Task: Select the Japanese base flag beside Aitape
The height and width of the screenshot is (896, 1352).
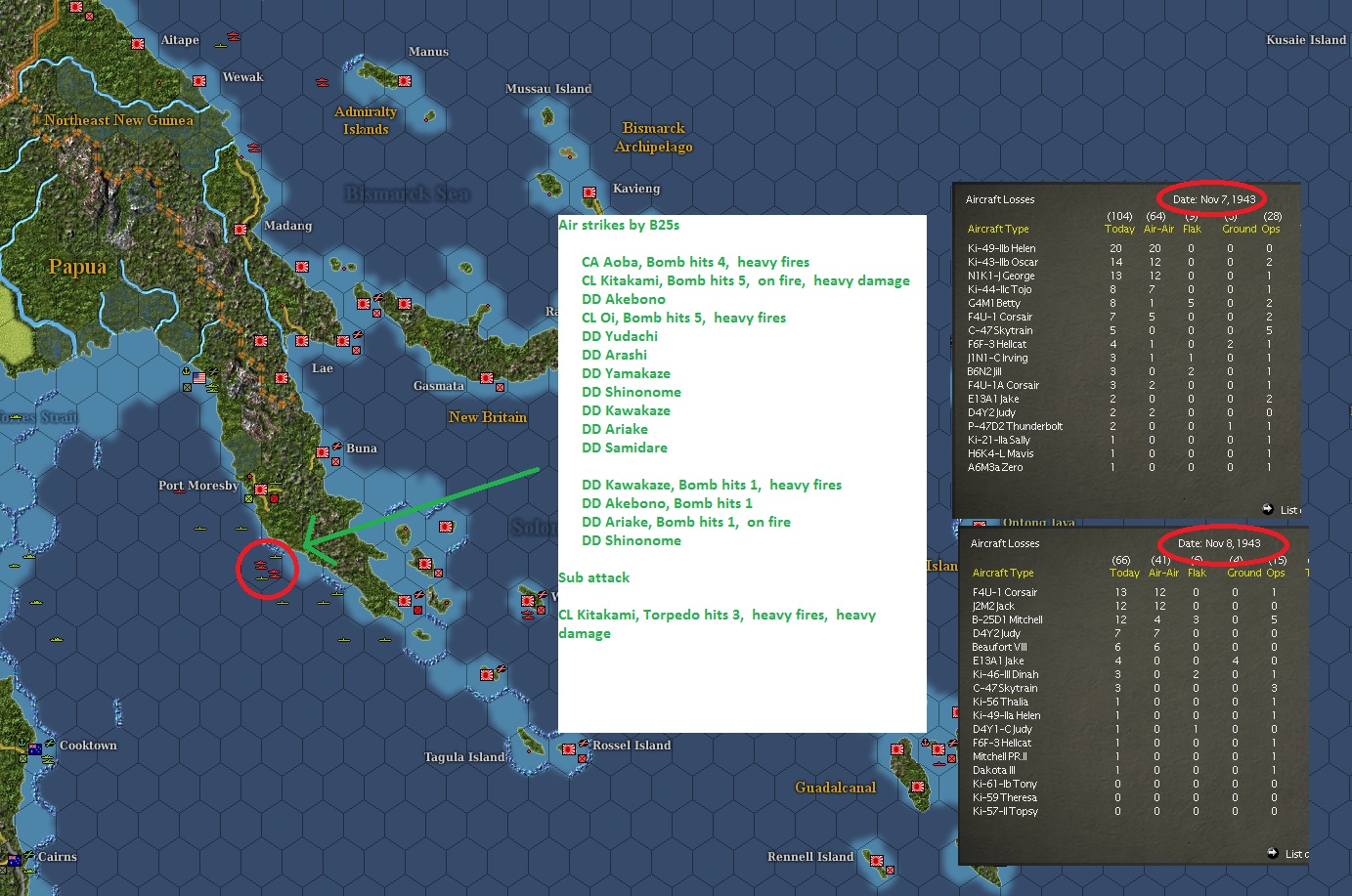Action: (138, 43)
